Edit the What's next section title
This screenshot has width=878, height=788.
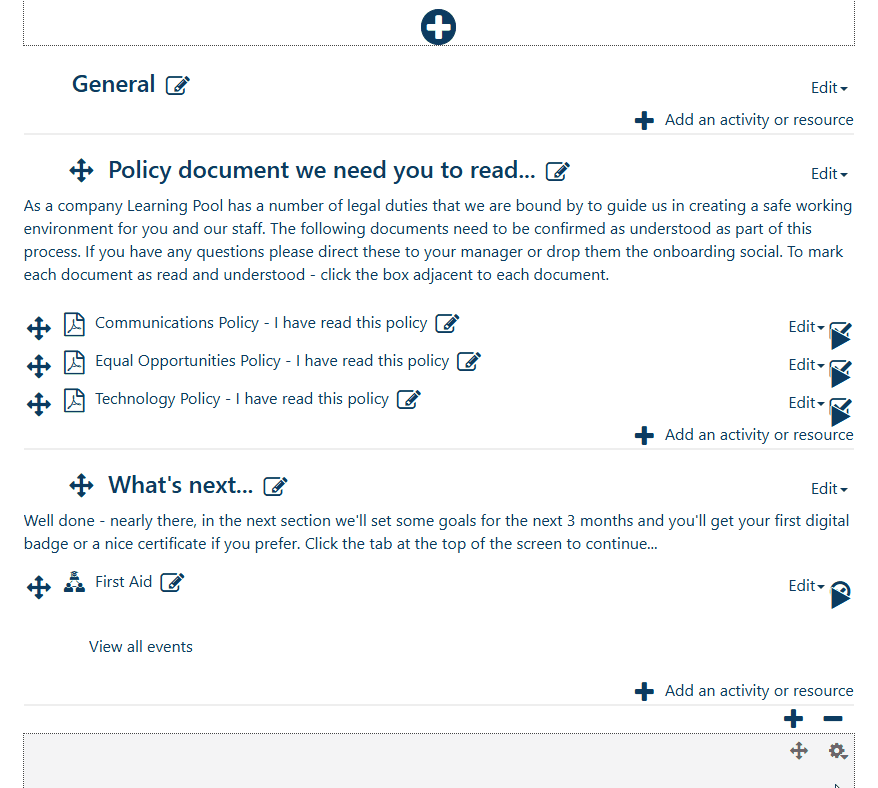275,487
